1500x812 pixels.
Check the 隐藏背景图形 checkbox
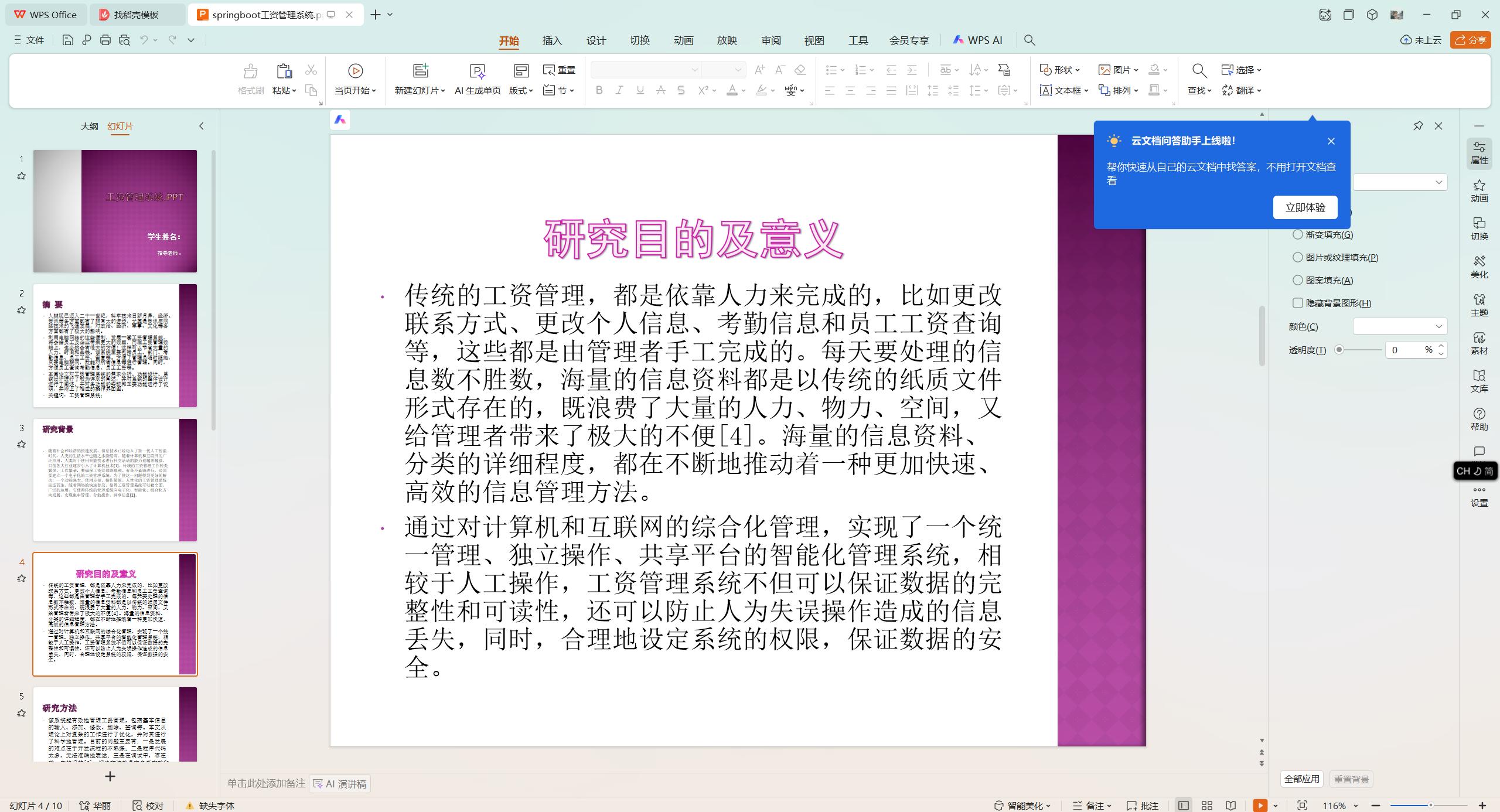pyautogui.click(x=1297, y=303)
